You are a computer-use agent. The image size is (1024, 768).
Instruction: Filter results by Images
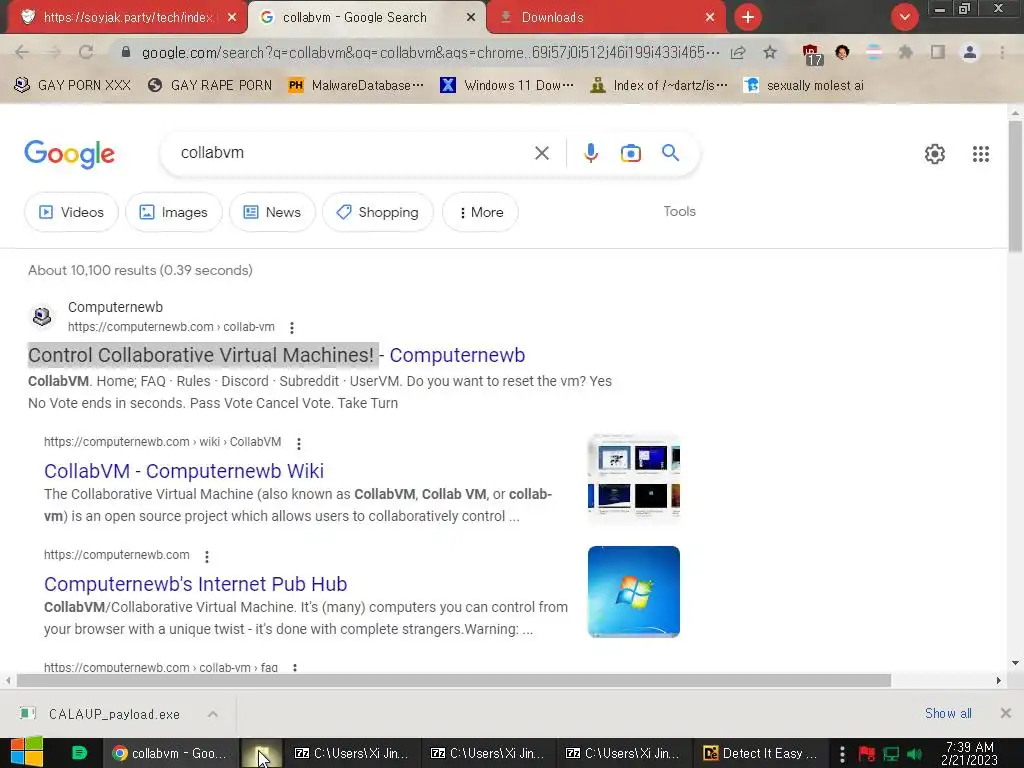[x=174, y=212]
